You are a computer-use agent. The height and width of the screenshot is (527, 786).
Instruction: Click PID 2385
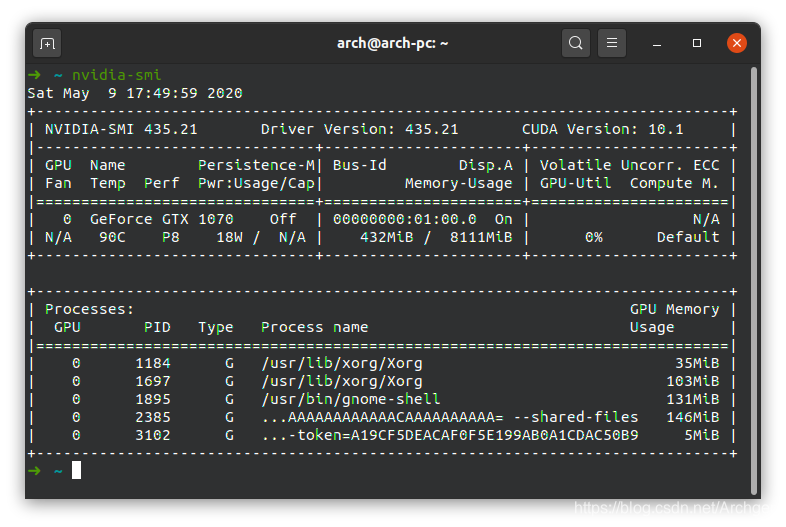click(x=152, y=418)
